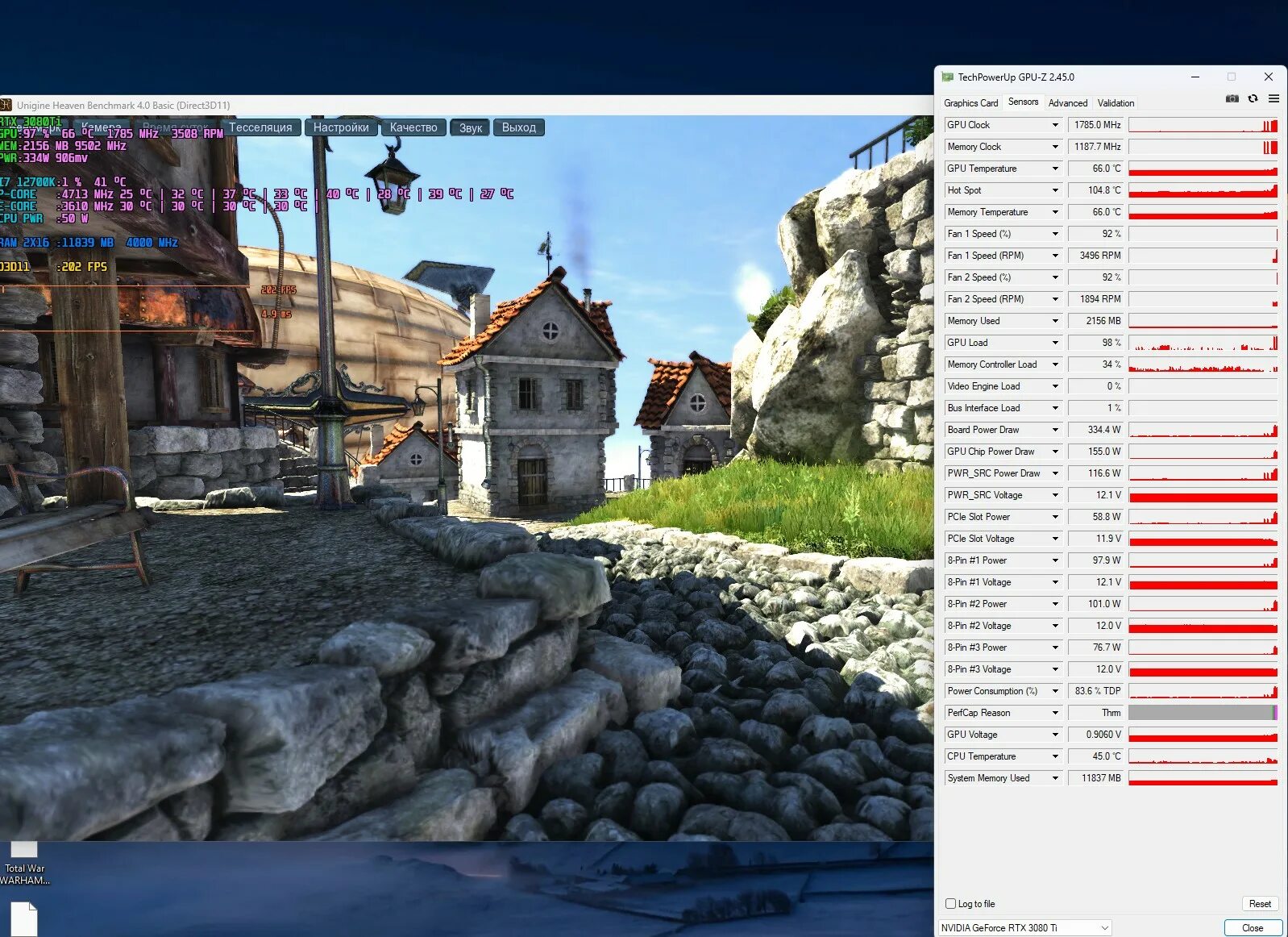Expand the PerfCap Reason dropdown
The image size is (1288, 937).
point(1055,713)
